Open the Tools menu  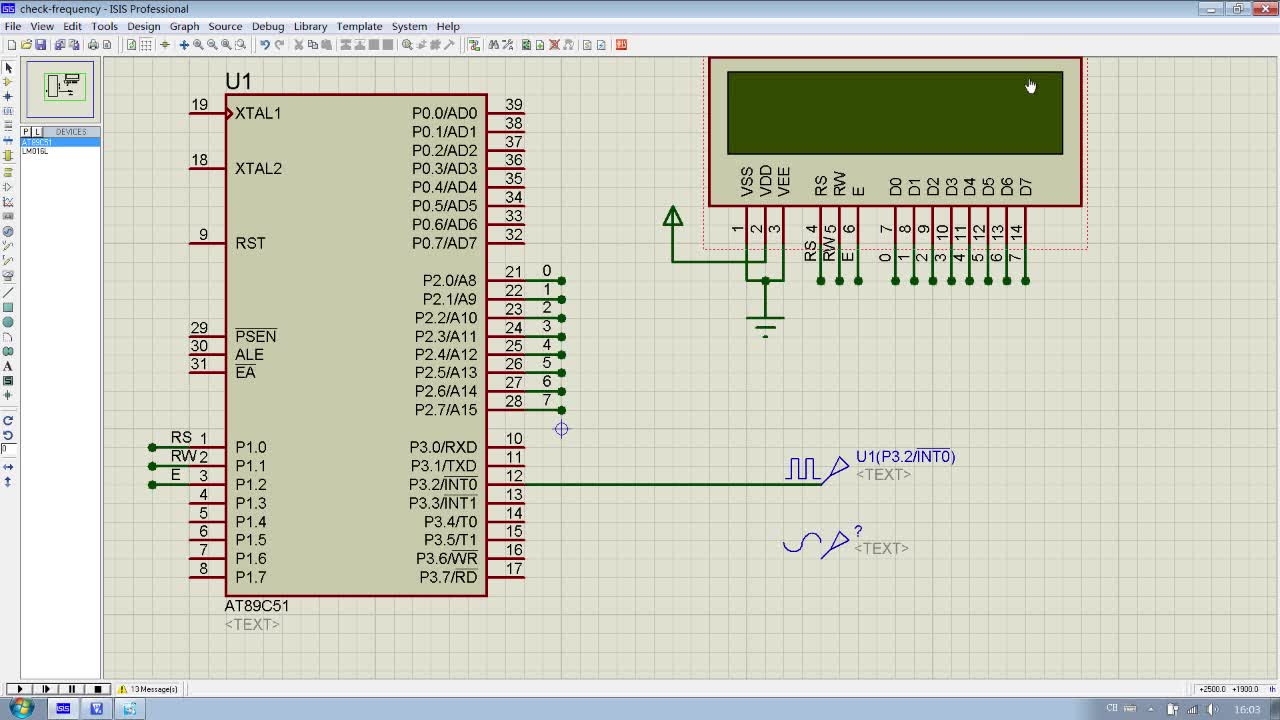[x=104, y=26]
